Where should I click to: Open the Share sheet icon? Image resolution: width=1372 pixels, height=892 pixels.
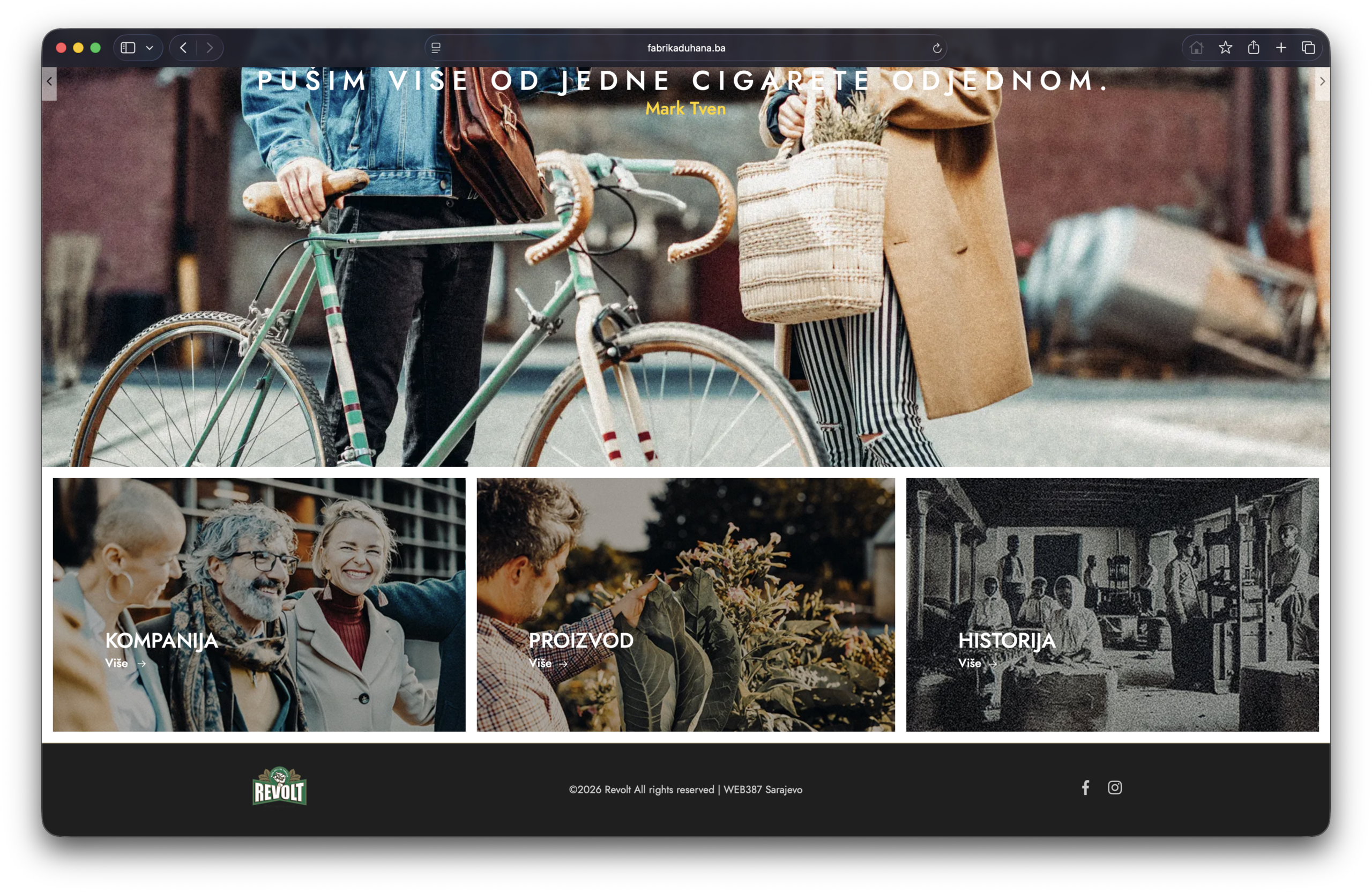coord(1253,48)
